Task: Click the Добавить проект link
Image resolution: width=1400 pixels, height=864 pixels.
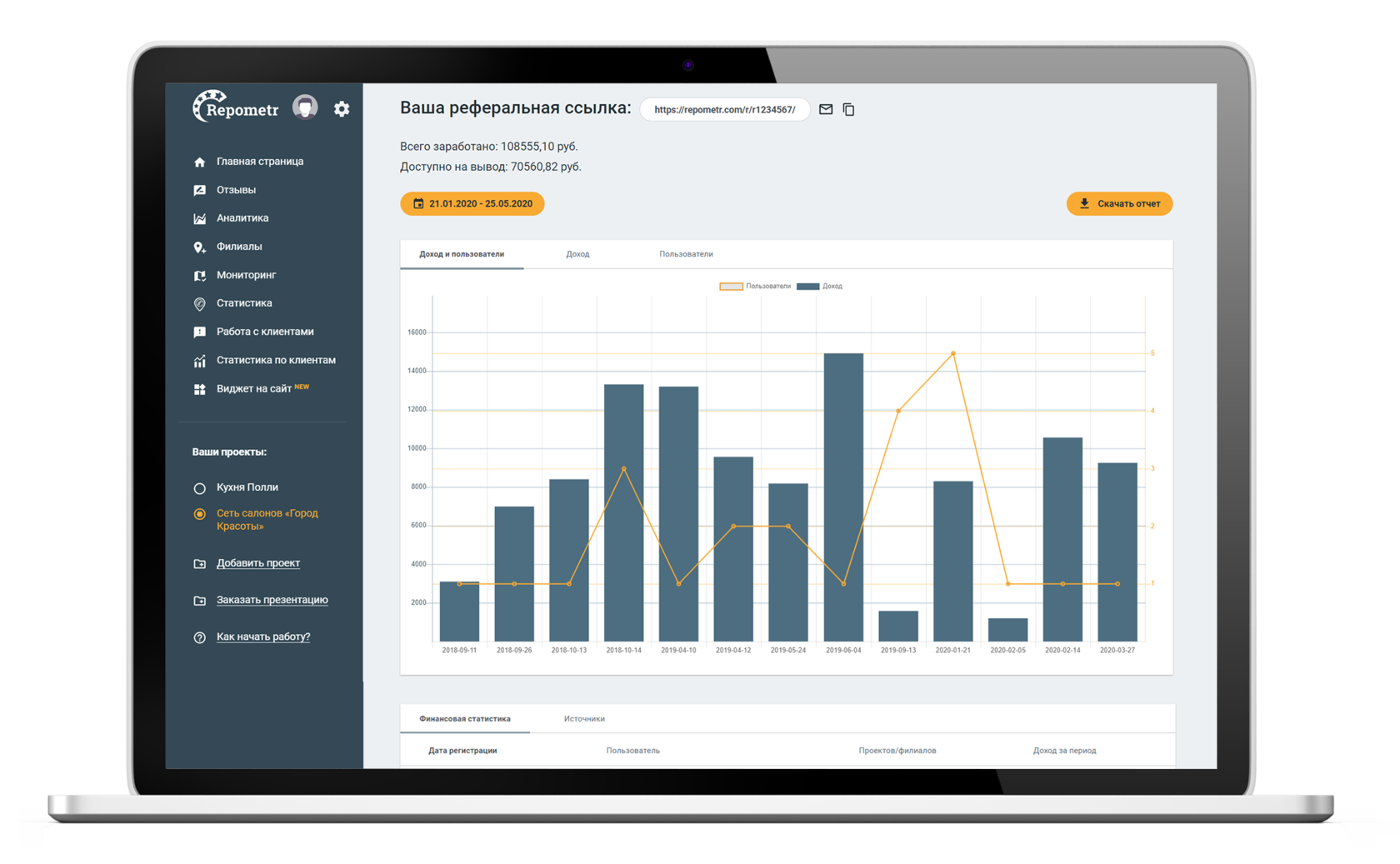Action: click(257, 563)
